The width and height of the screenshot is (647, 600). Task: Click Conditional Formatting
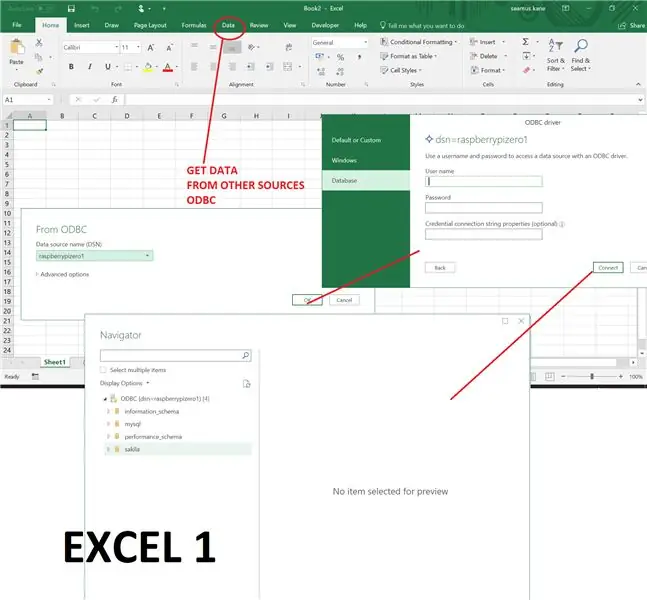418,42
